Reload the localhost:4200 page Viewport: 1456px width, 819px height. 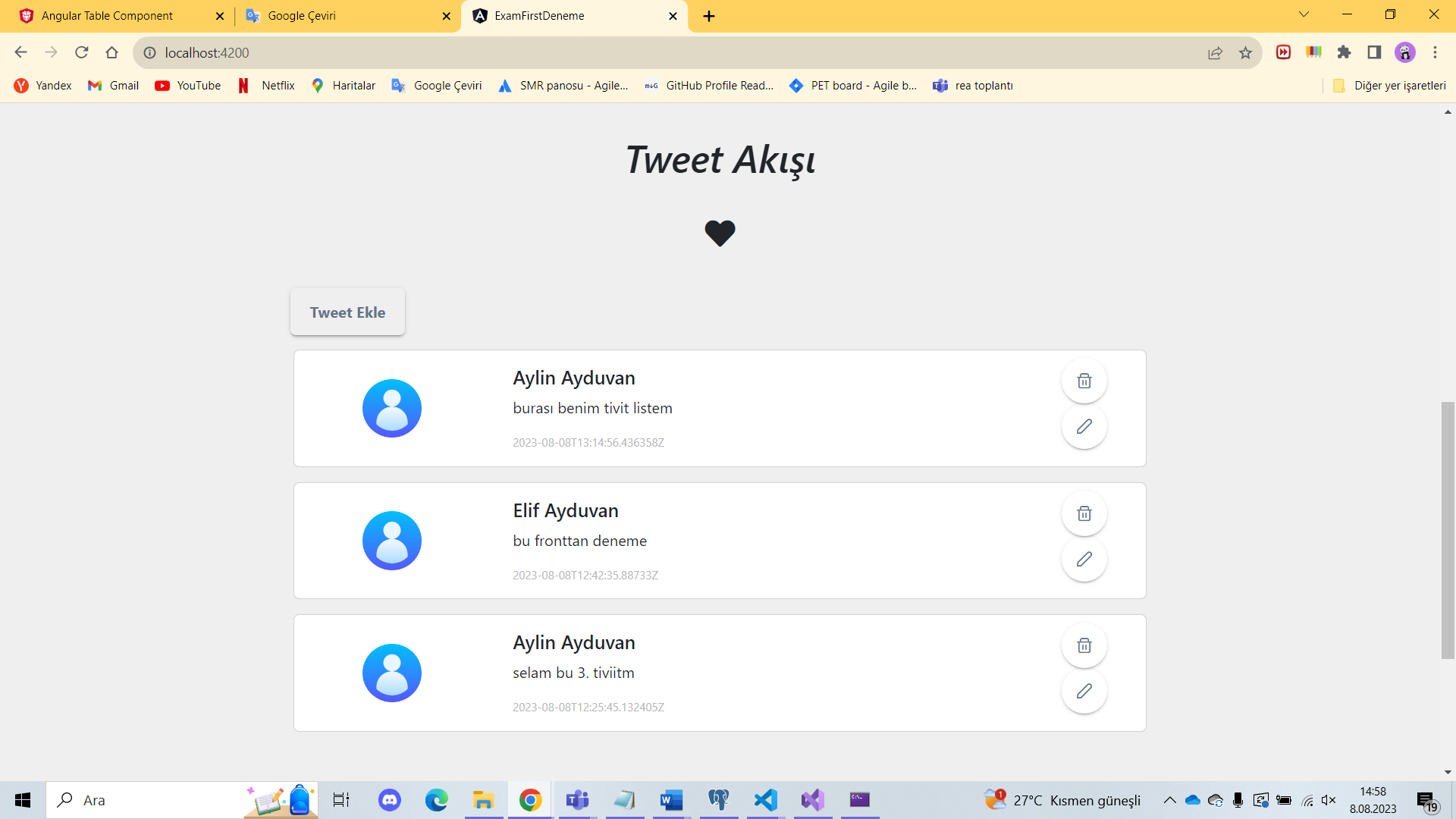click(x=82, y=52)
